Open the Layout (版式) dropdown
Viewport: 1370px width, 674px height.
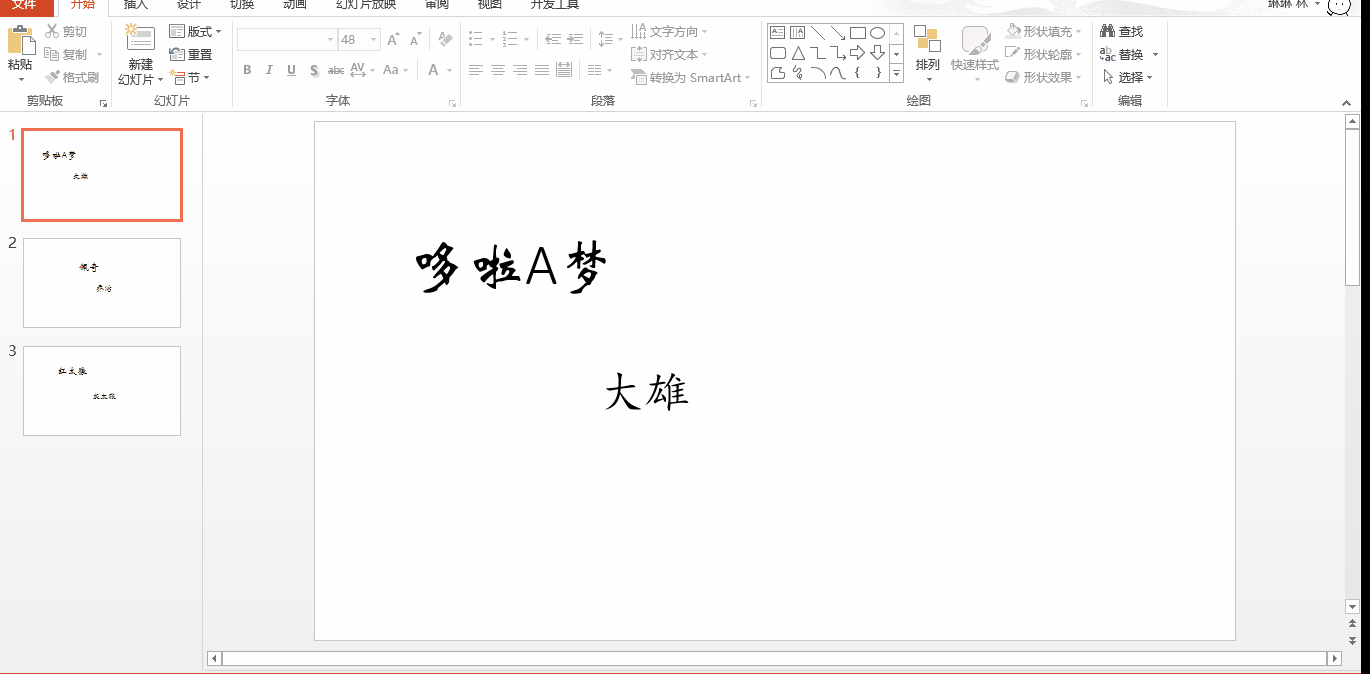click(x=196, y=31)
